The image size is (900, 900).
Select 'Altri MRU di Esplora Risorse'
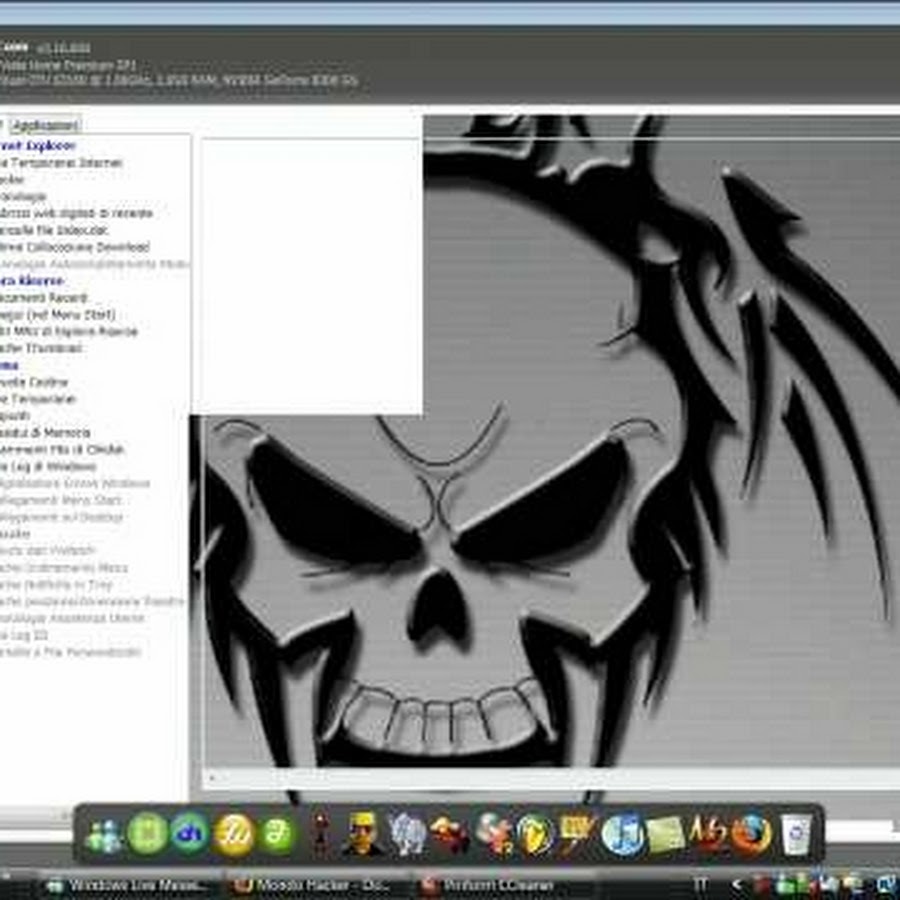pyautogui.click(x=69, y=332)
